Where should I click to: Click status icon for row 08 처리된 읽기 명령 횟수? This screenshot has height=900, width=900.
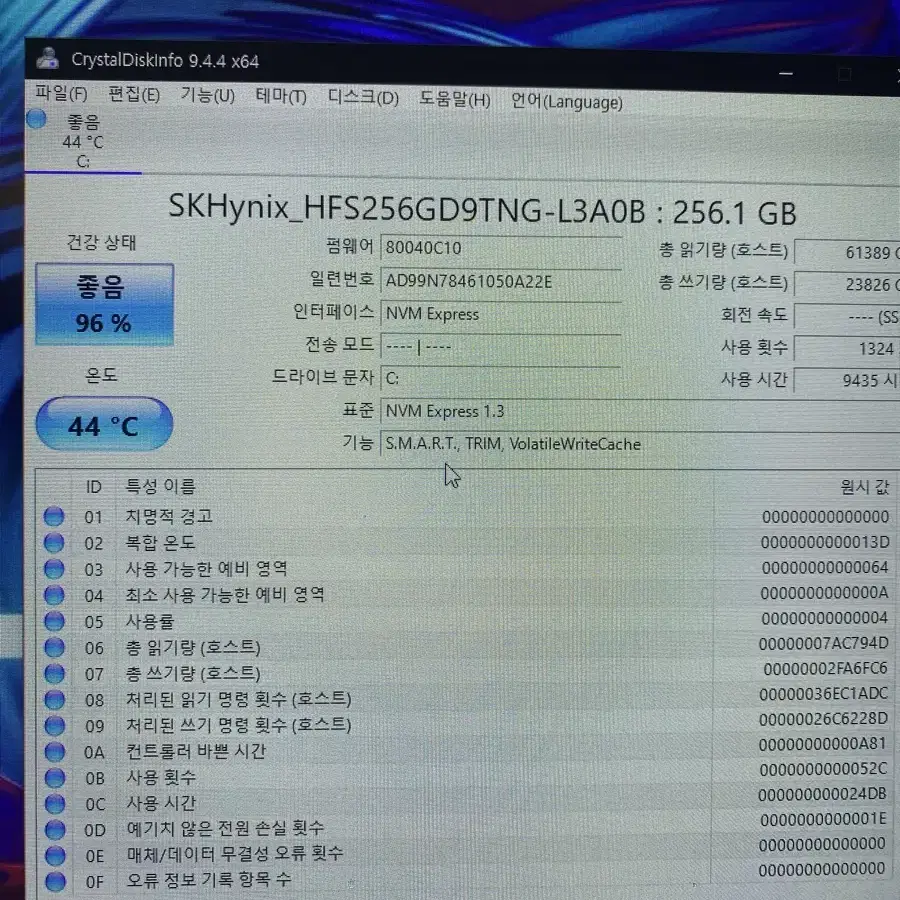55,700
